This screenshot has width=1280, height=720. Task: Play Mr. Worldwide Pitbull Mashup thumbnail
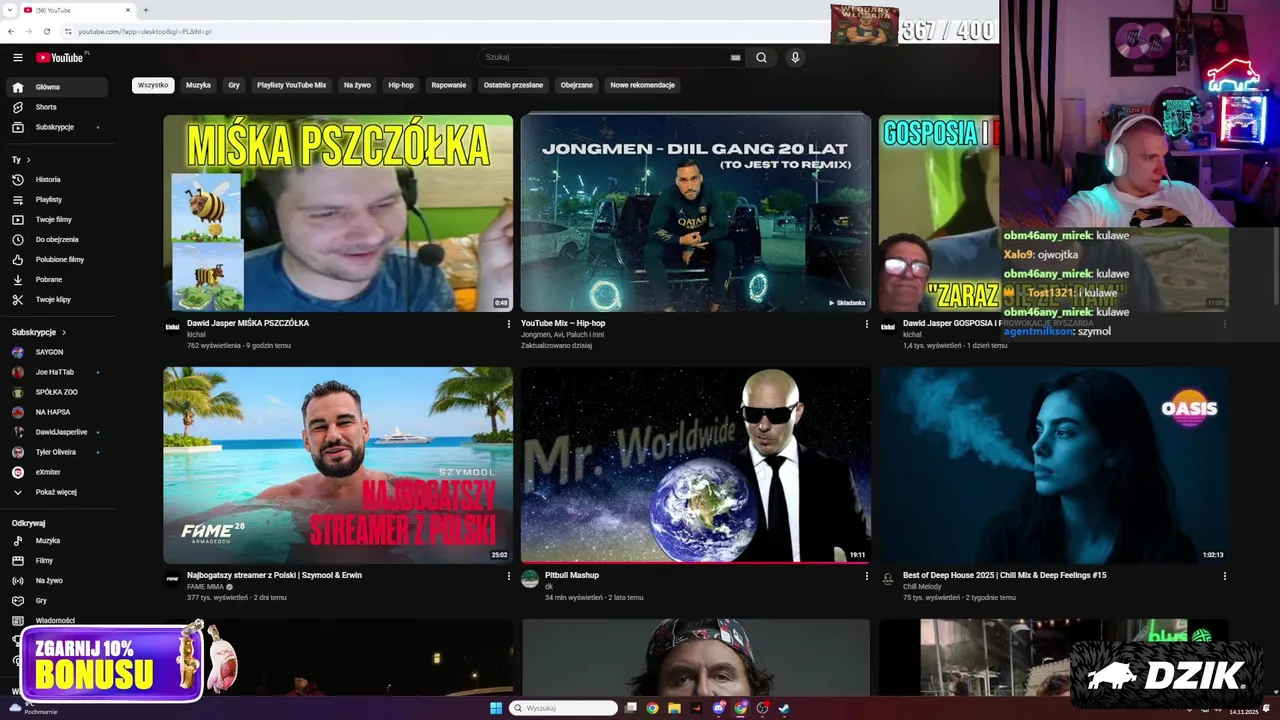click(x=695, y=465)
